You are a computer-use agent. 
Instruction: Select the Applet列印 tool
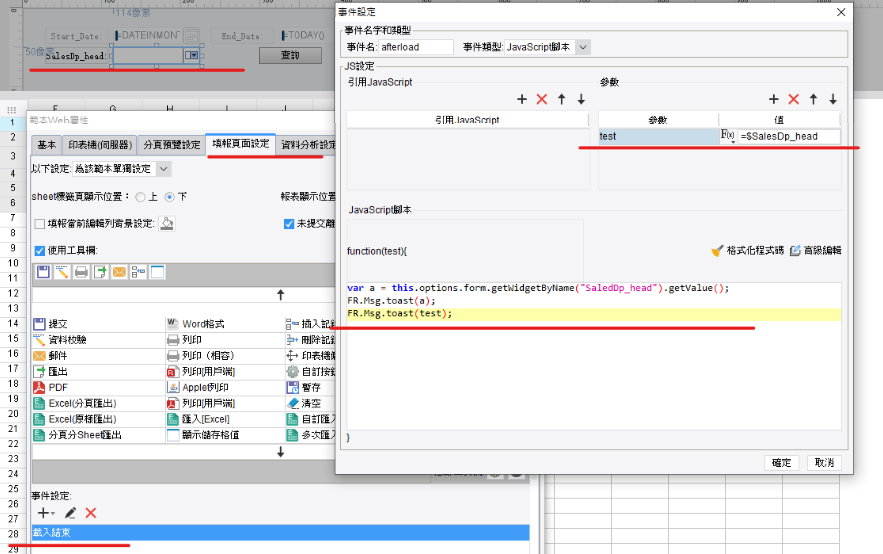click(x=198, y=387)
